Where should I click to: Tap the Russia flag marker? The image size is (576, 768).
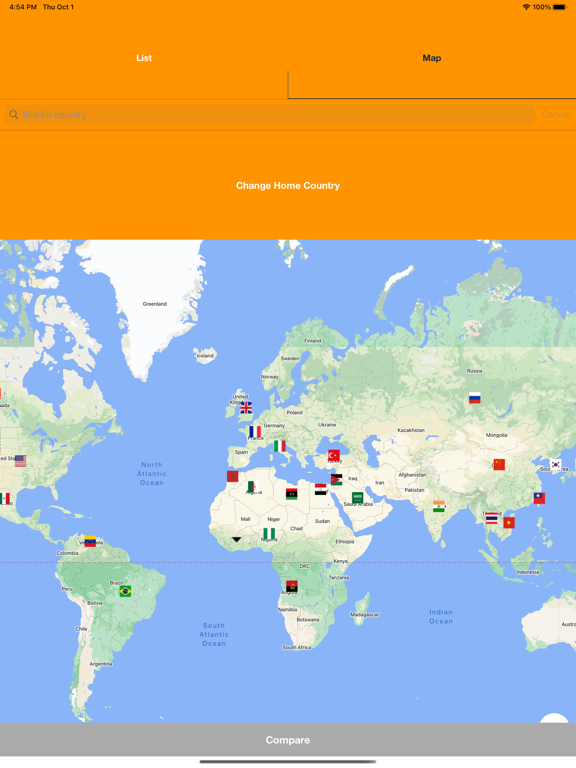coord(475,398)
